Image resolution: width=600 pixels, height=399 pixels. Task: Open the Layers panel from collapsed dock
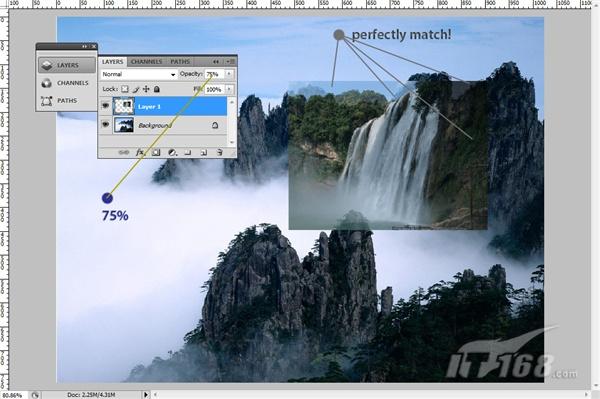click(67, 65)
